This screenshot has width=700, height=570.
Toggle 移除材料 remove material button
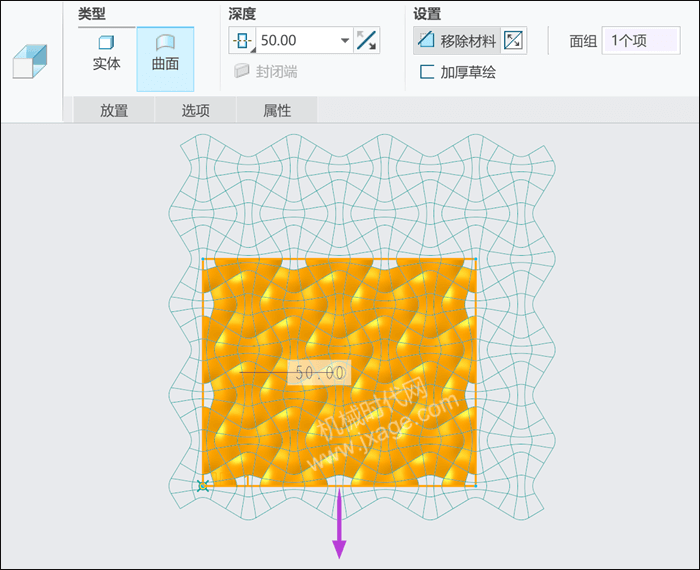pos(457,41)
